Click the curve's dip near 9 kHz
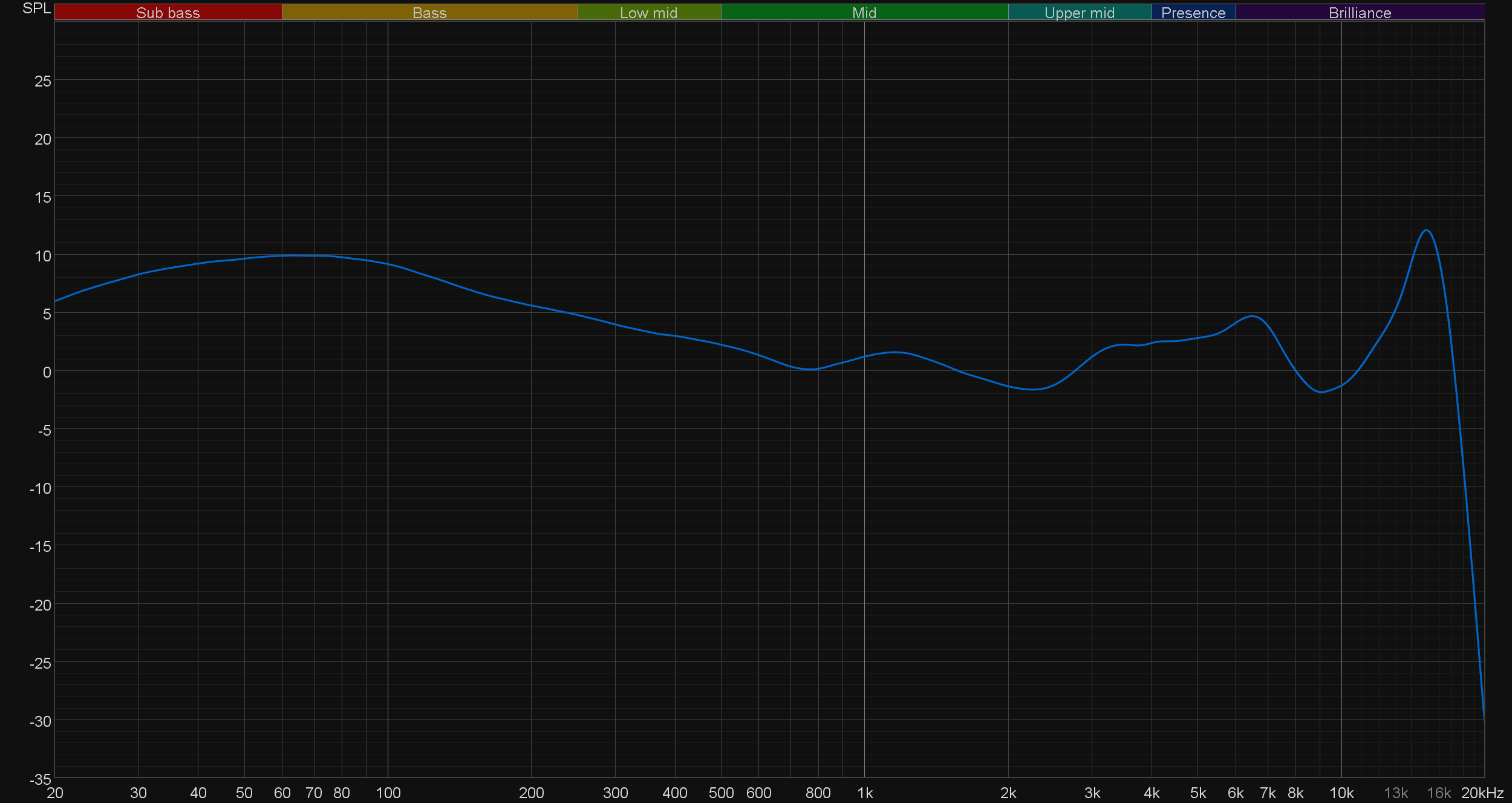Viewport: 1512px width, 803px height. point(1321,392)
